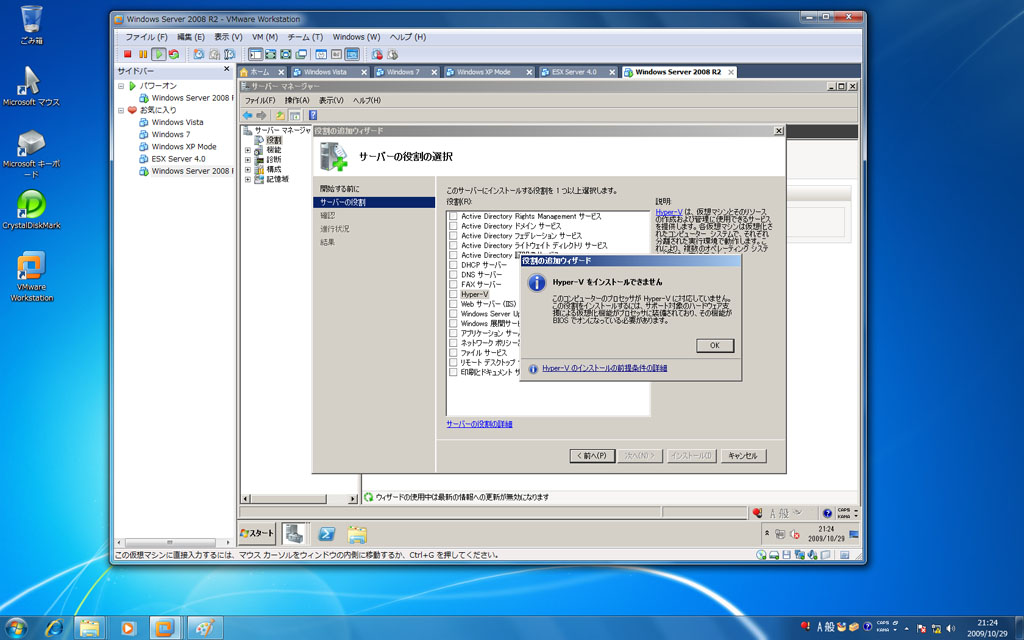Take a snapshot of the VM
This screenshot has height=640, width=1024.
pos(199,54)
